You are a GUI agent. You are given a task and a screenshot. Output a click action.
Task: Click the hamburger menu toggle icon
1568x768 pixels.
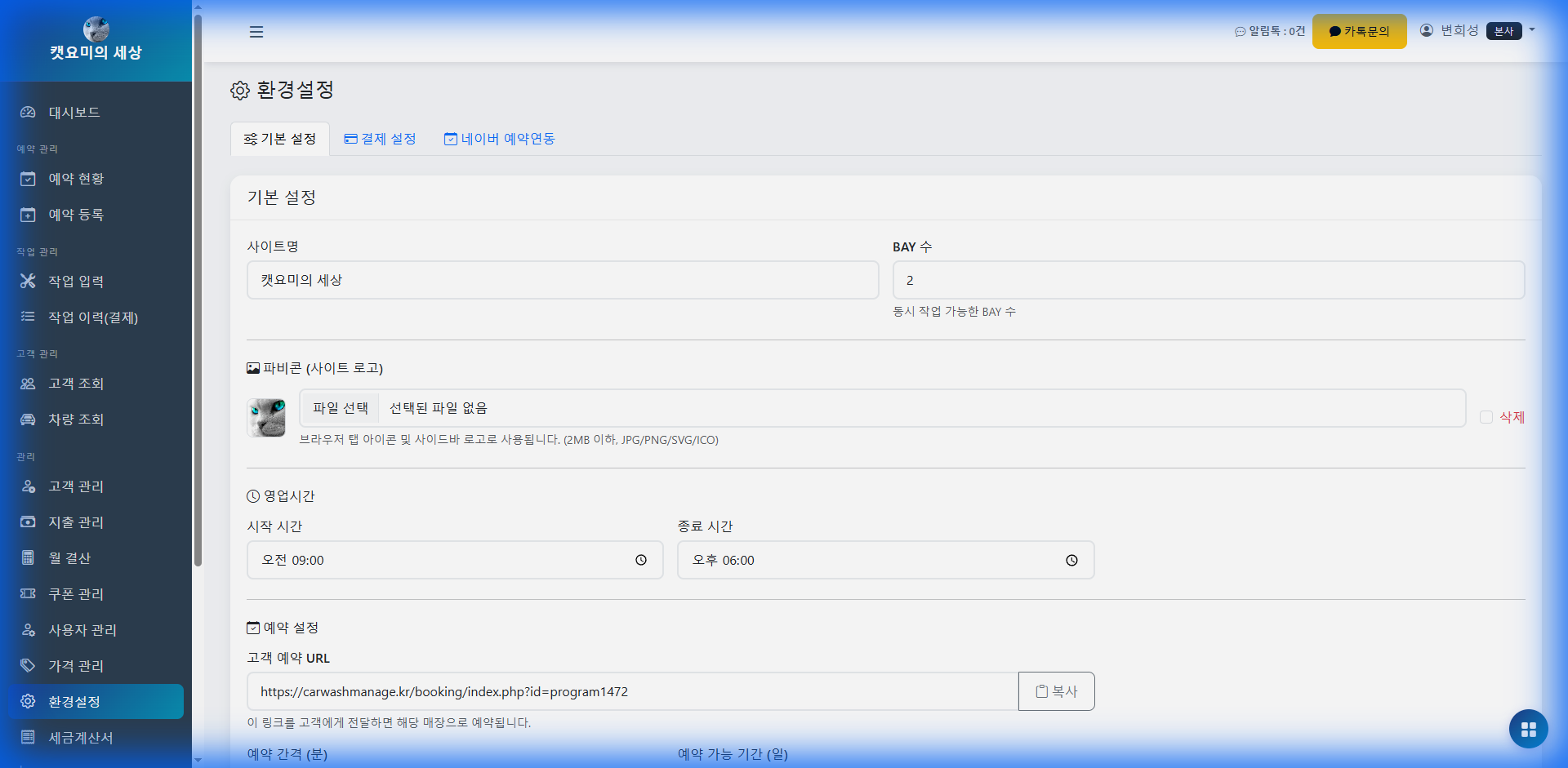pos(256,32)
